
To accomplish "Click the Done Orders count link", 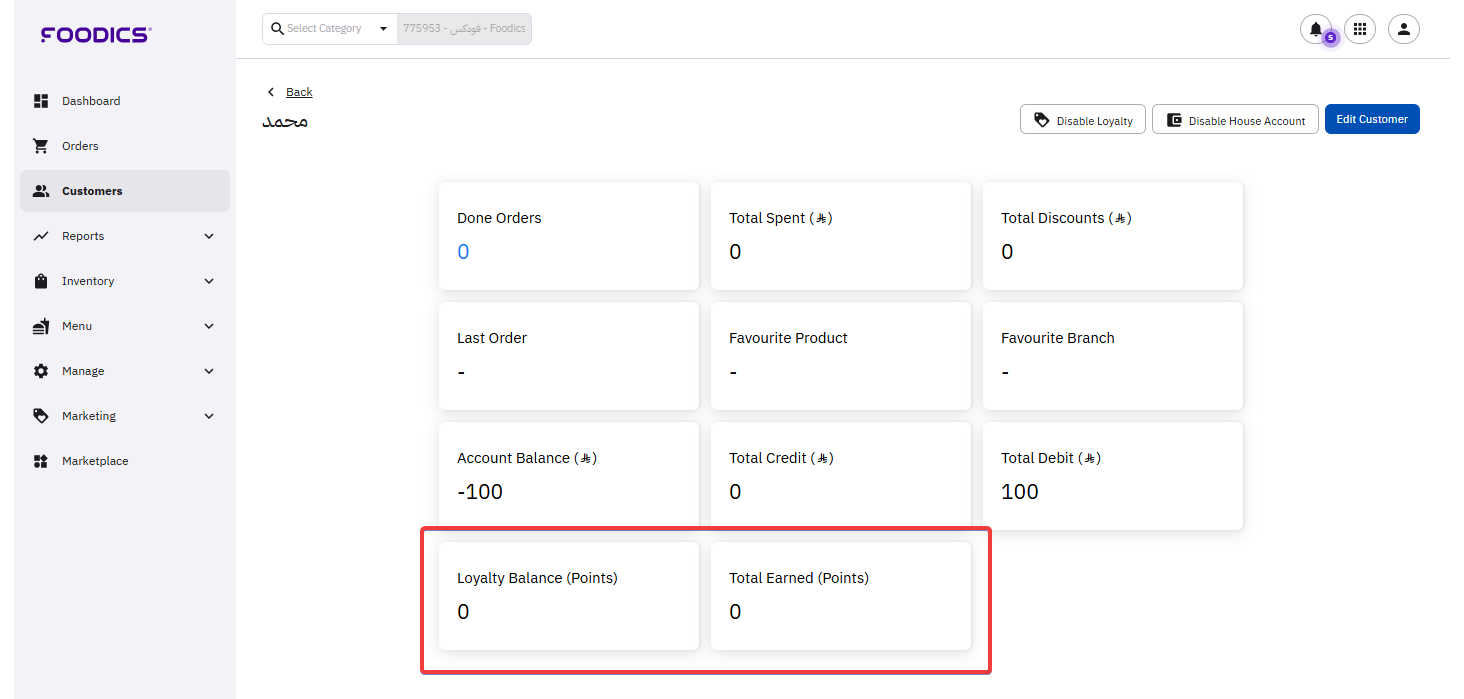I will tap(463, 252).
